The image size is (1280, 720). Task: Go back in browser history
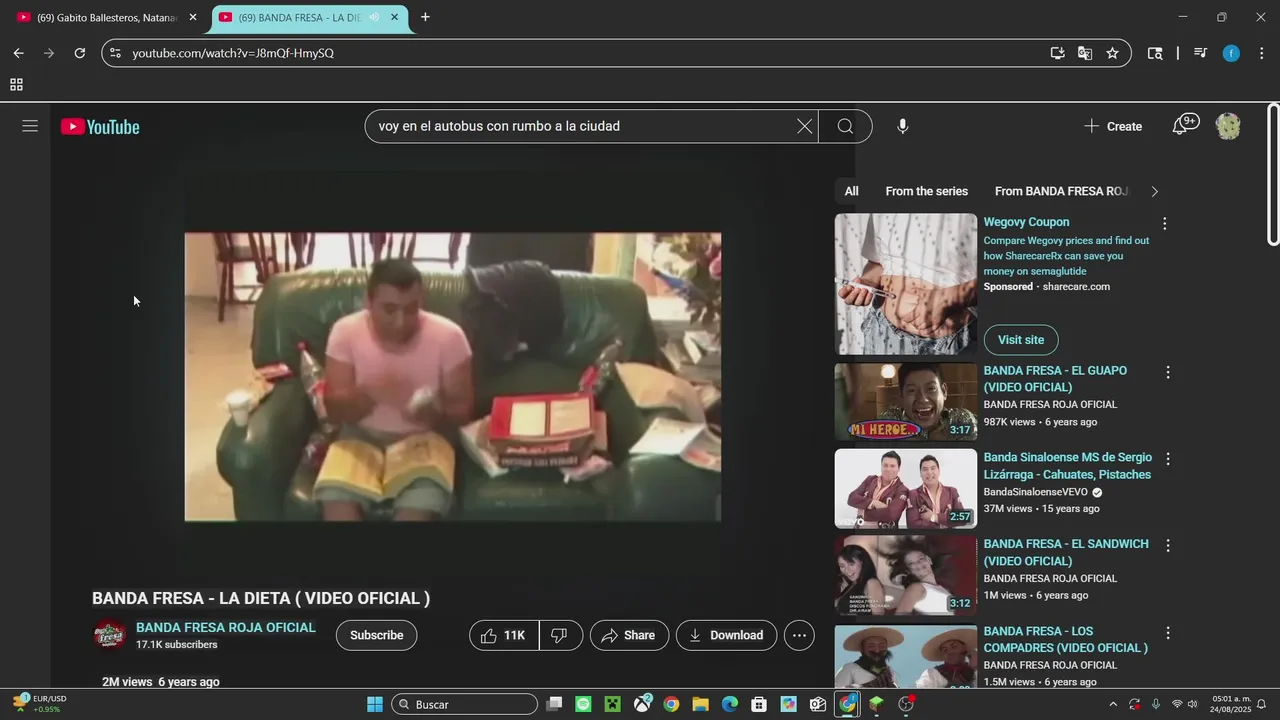pyautogui.click(x=18, y=53)
